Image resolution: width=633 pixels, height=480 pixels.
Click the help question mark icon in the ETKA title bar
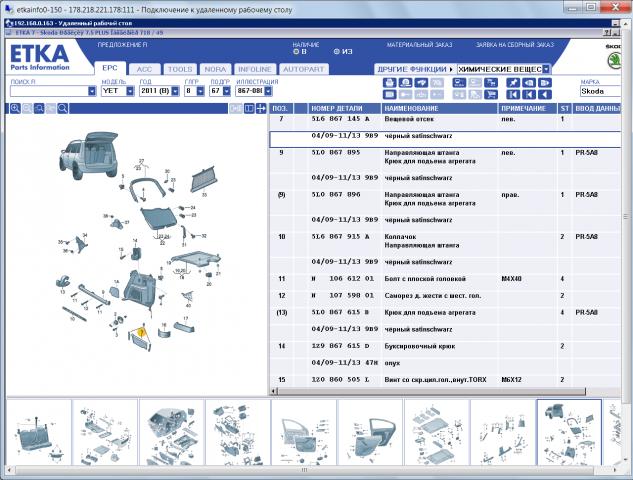[608, 33]
